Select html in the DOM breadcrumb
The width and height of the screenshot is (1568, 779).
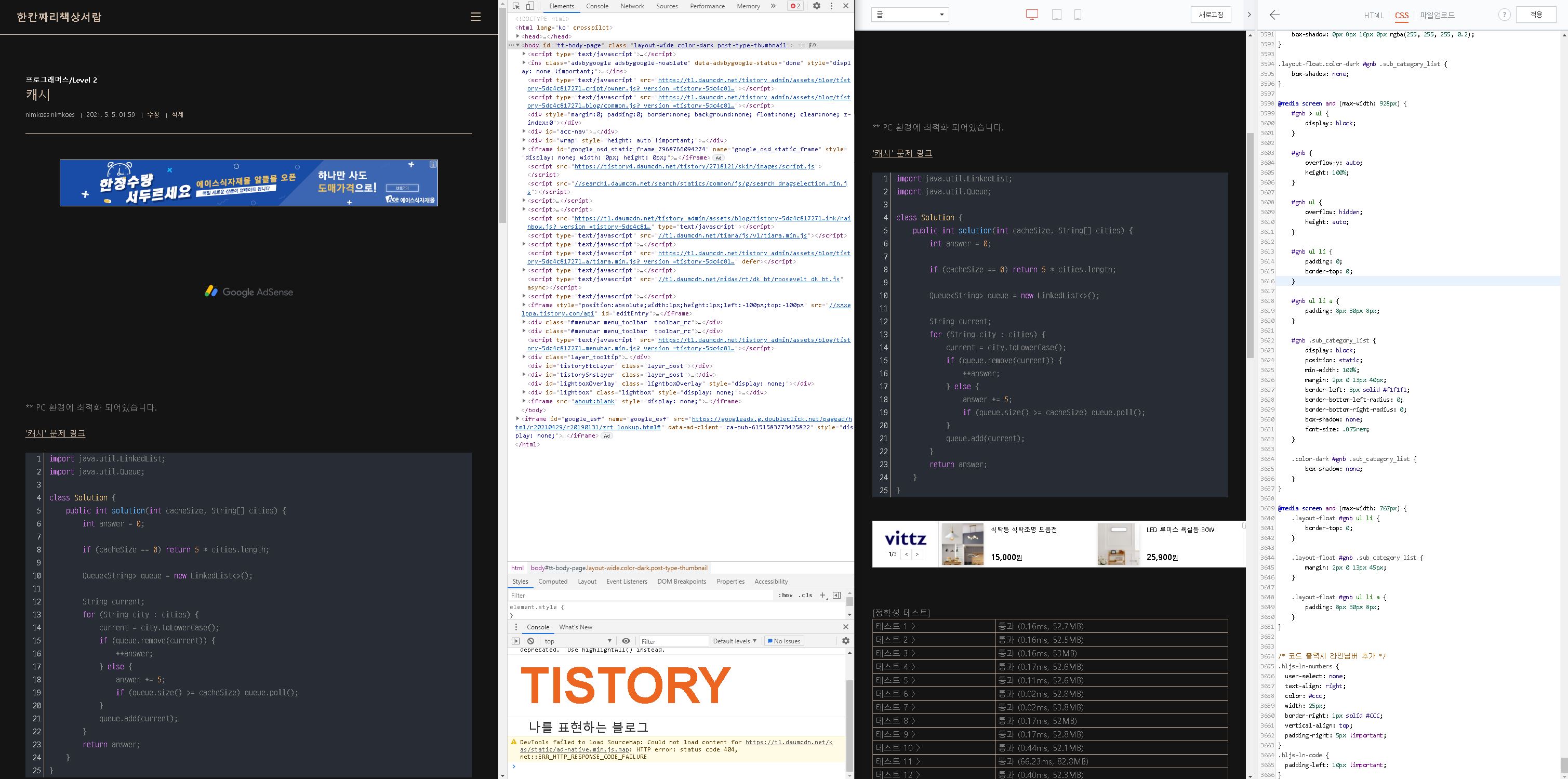click(x=517, y=567)
